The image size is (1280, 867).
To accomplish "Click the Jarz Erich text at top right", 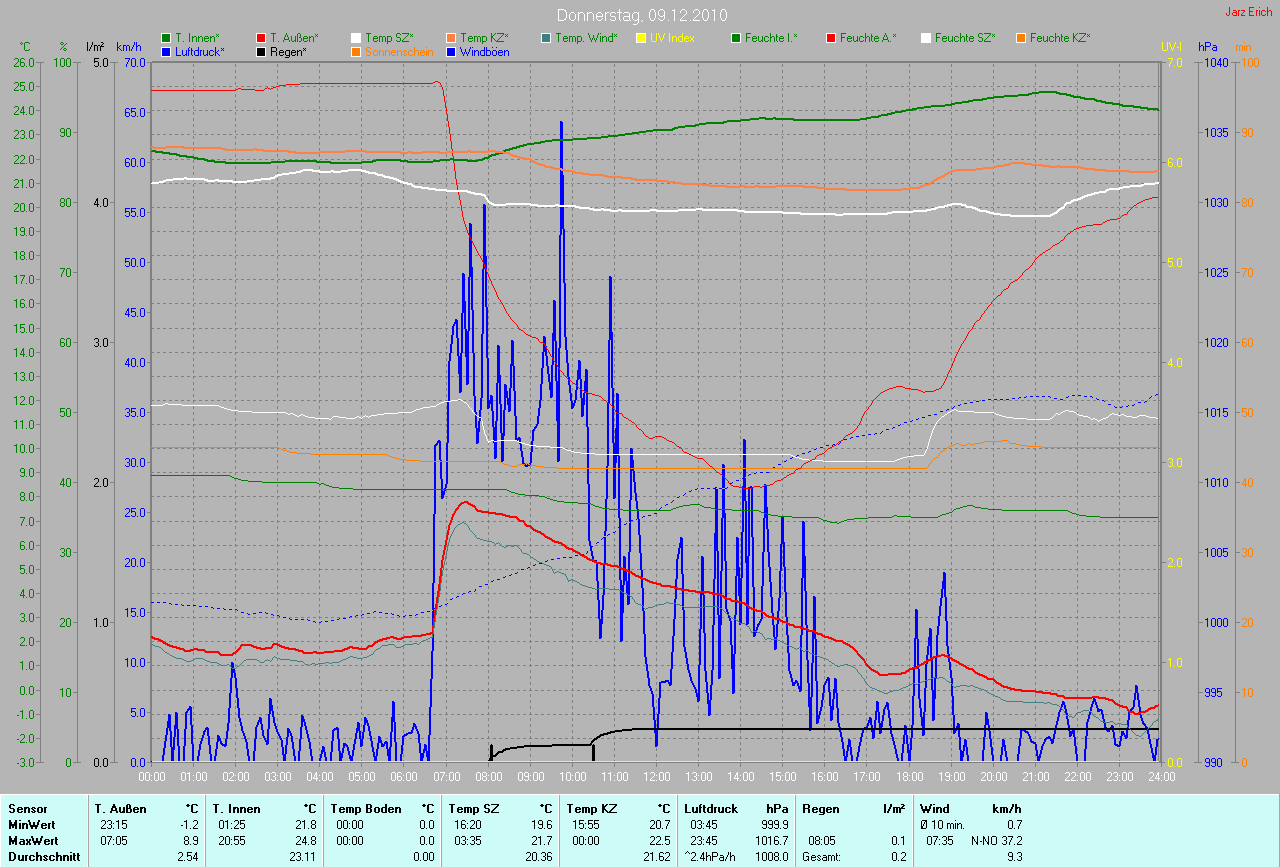I will point(1248,12).
